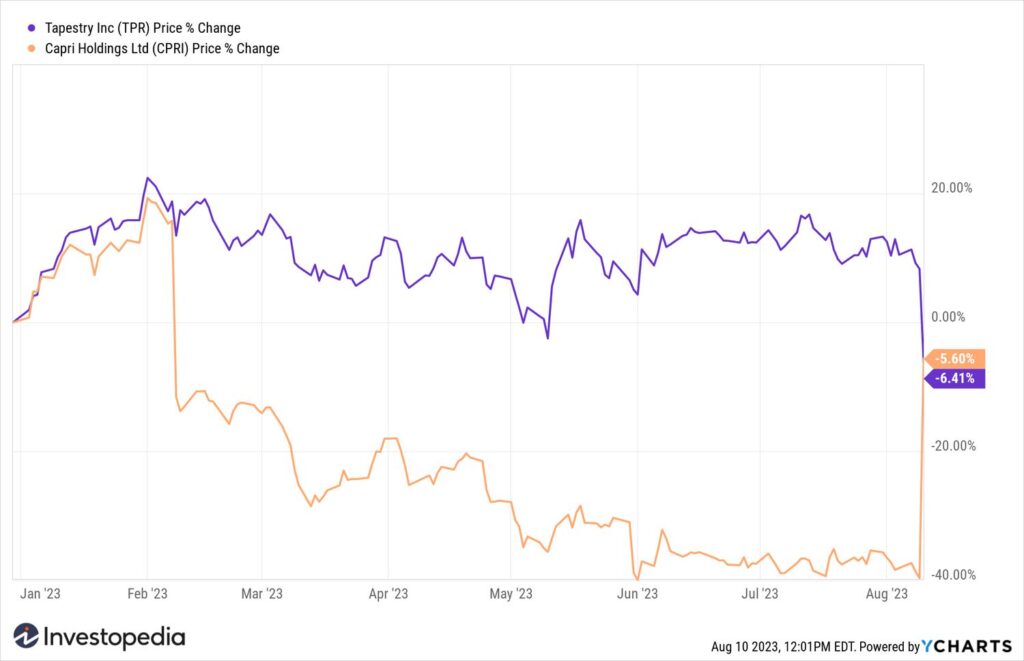Click the orange Capri Holdings legend dot
This screenshot has width=1024, height=661.
click(x=31, y=48)
